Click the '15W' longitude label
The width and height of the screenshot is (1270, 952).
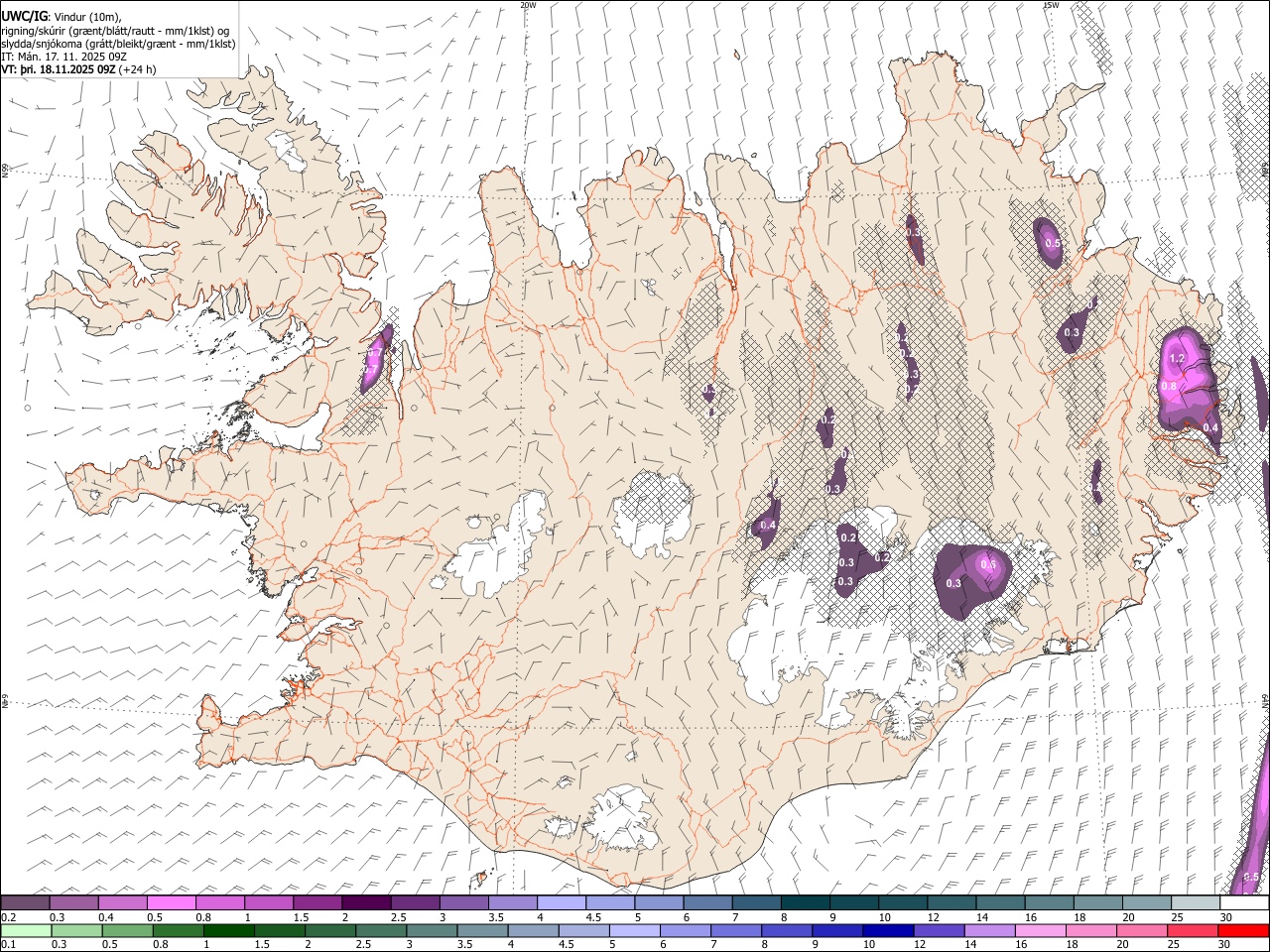click(1051, 5)
